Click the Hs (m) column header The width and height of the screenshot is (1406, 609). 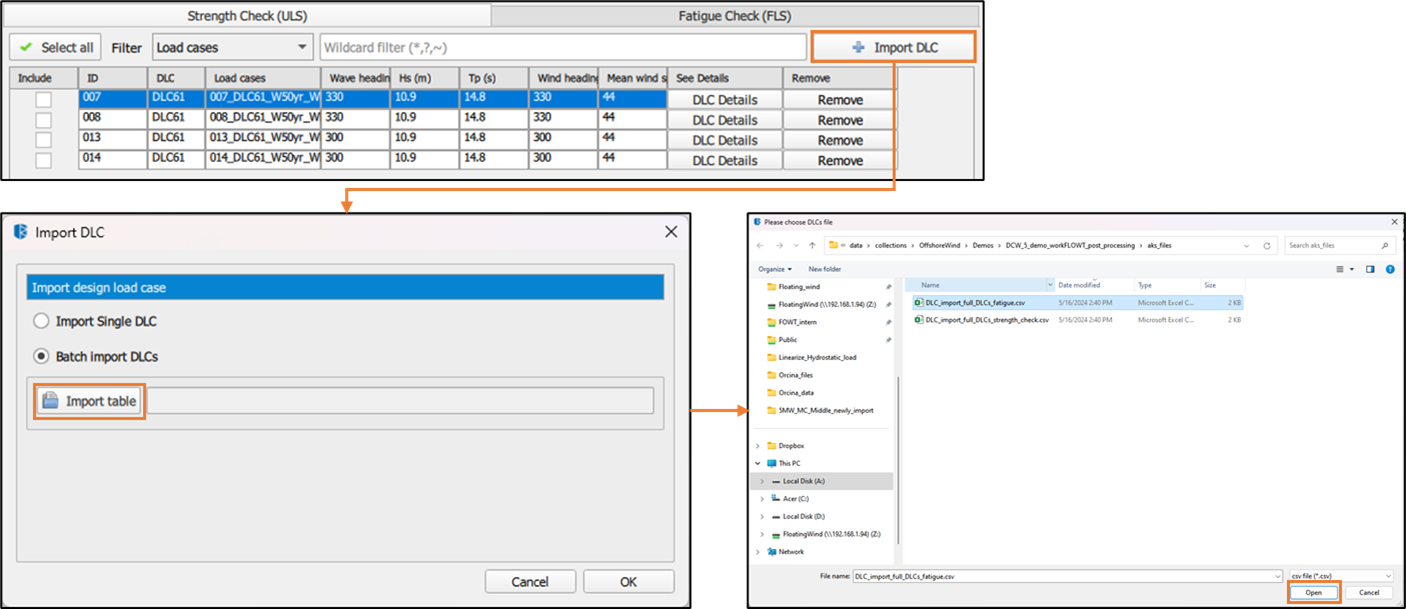tap(426, 78)
